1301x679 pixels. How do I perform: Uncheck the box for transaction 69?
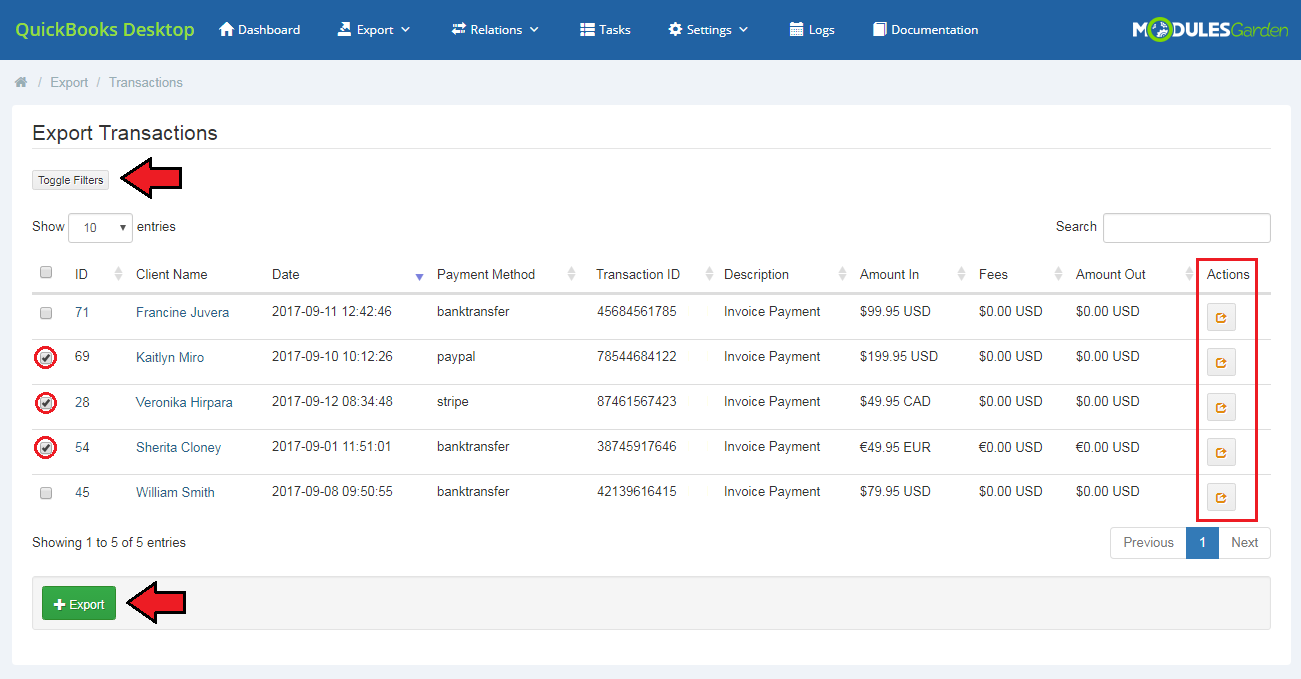click(x=46, y=357)
